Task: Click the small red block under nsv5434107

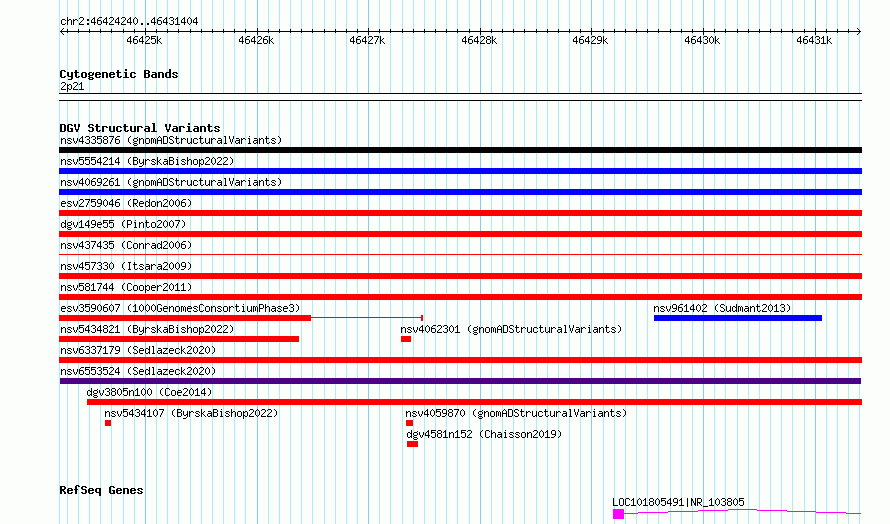Action: click(108, 423)
